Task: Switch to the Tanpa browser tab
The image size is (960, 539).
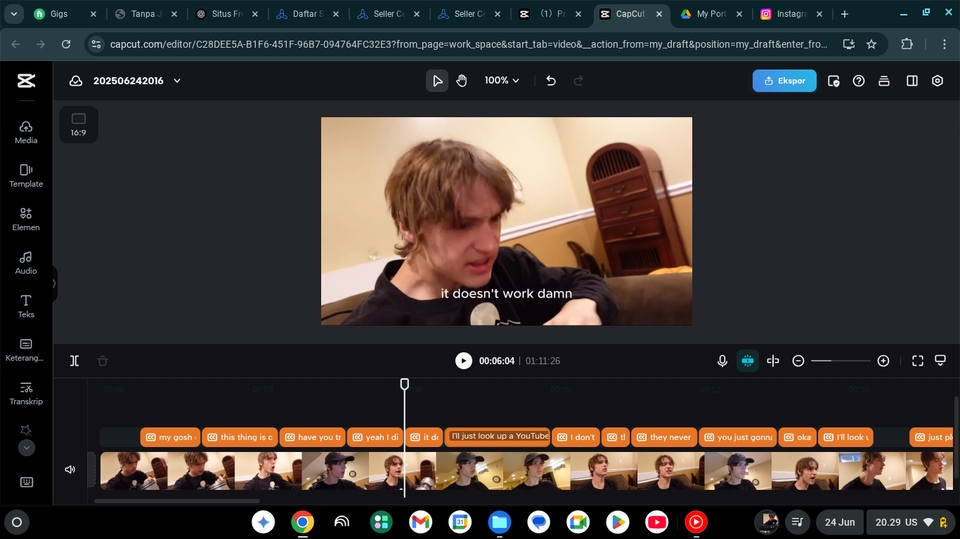Action: click(146, 13)
